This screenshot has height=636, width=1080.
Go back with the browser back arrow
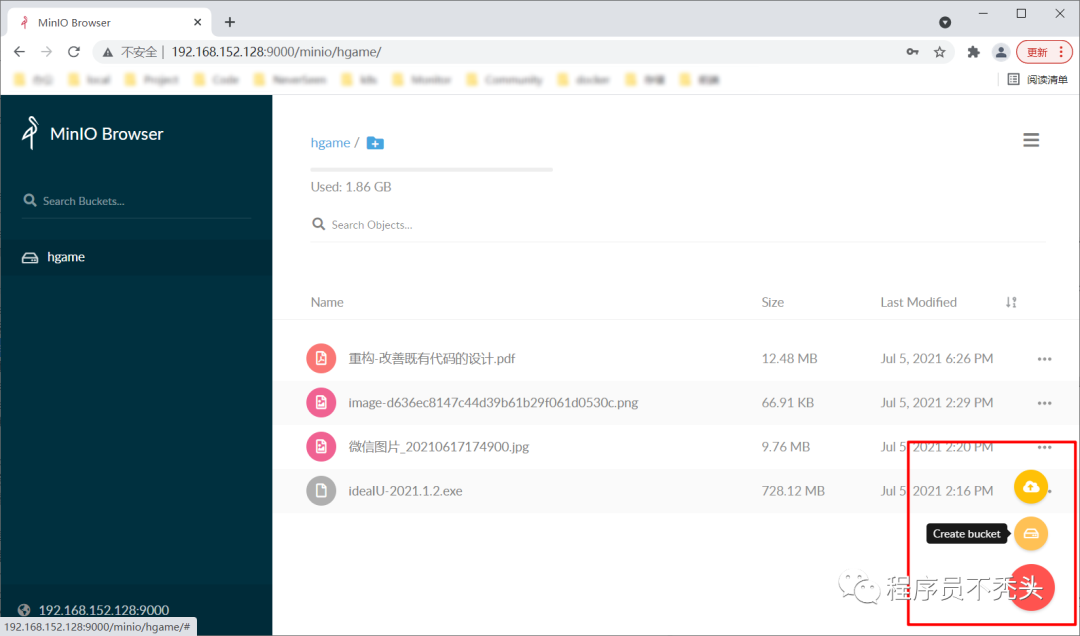click(x=19, y=52)
